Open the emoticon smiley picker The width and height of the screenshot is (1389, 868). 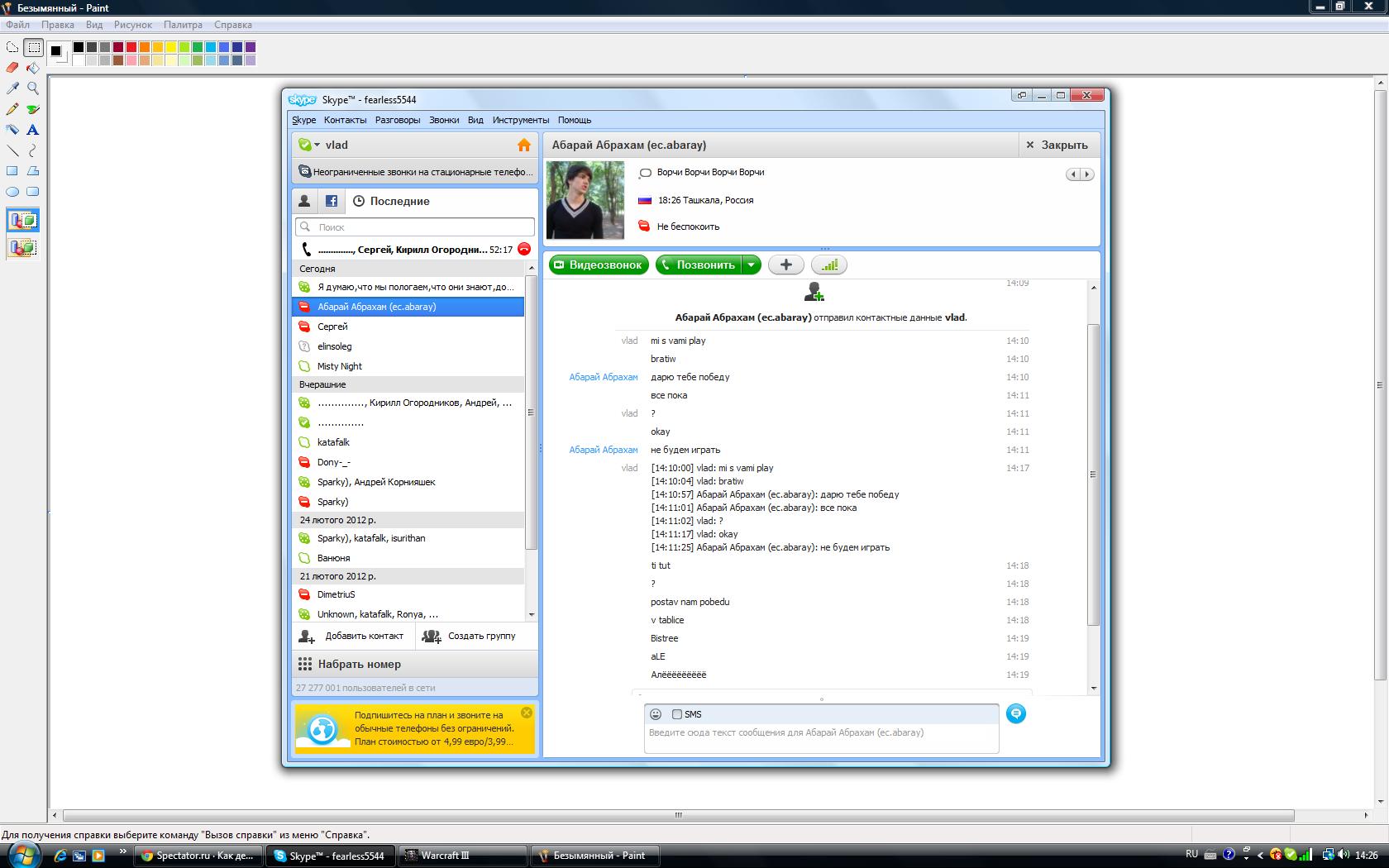[656, 714]
